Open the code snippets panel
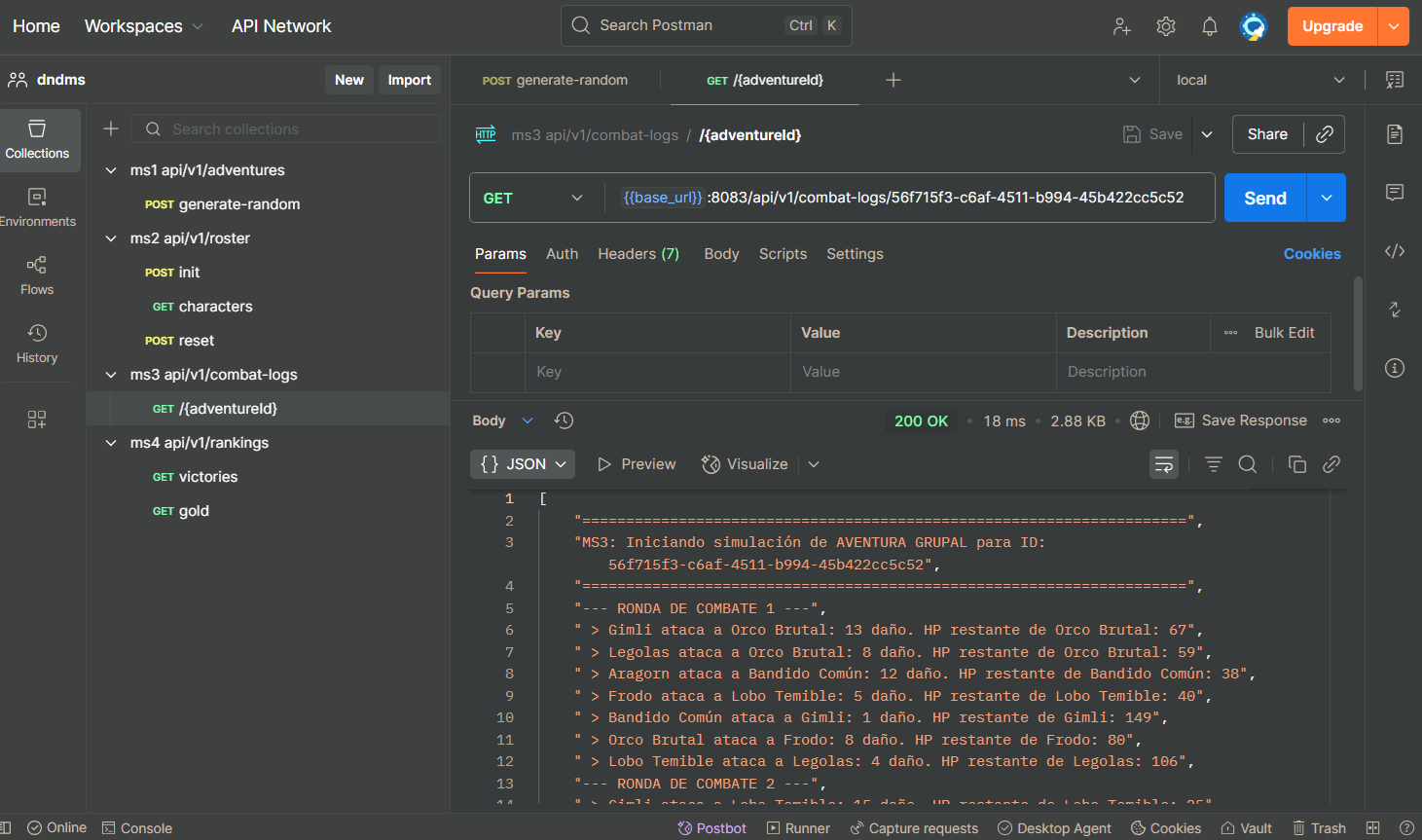Screen dimensions: 1422x840 click(1394, 251)
